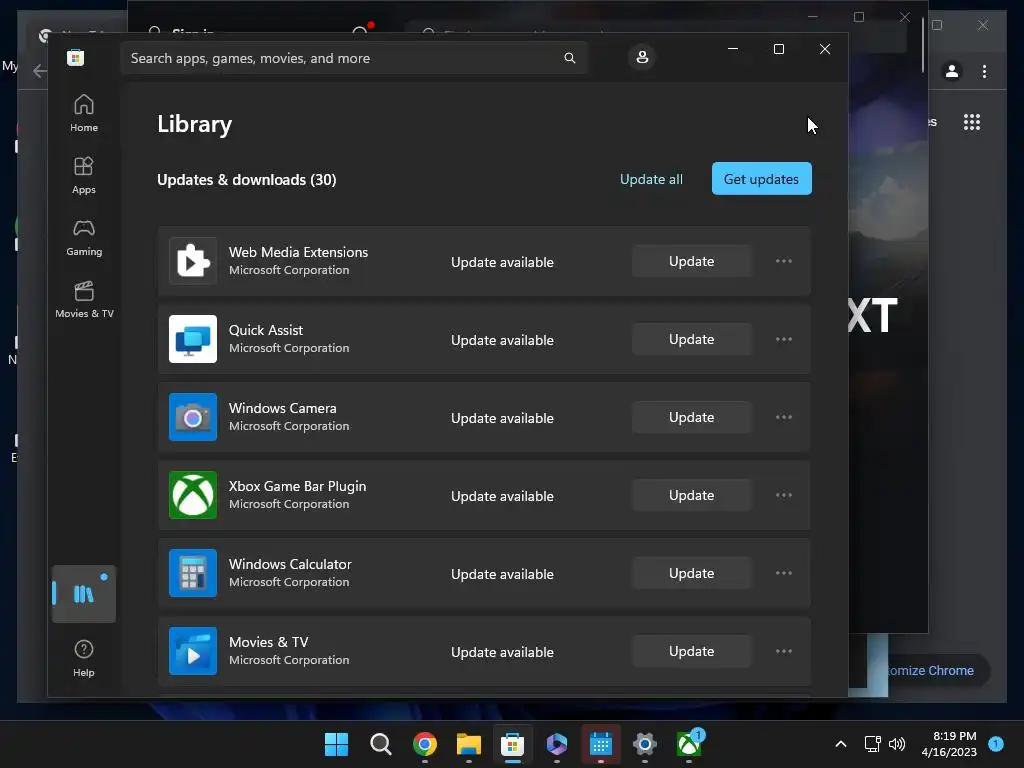Screen dimensions: 1024x768
Task: Open the Movies & TV sidebar section
Action: tap(84, 299)
